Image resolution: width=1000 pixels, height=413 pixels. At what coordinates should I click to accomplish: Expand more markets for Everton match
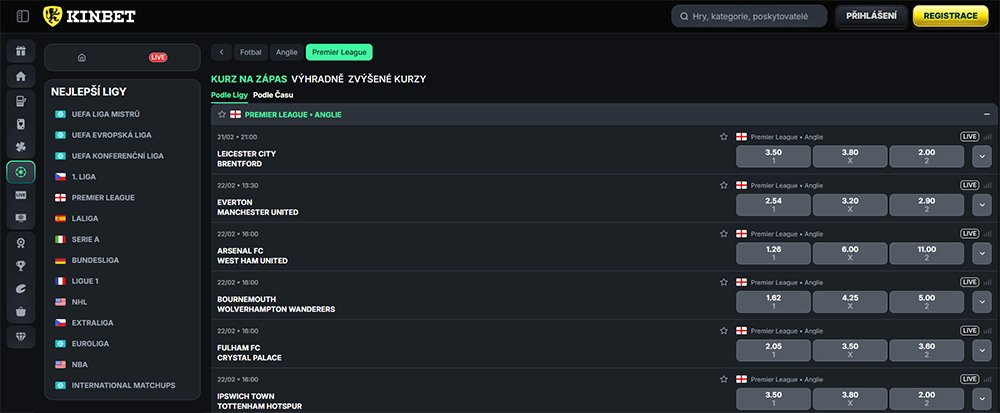(x=982, y=205)
